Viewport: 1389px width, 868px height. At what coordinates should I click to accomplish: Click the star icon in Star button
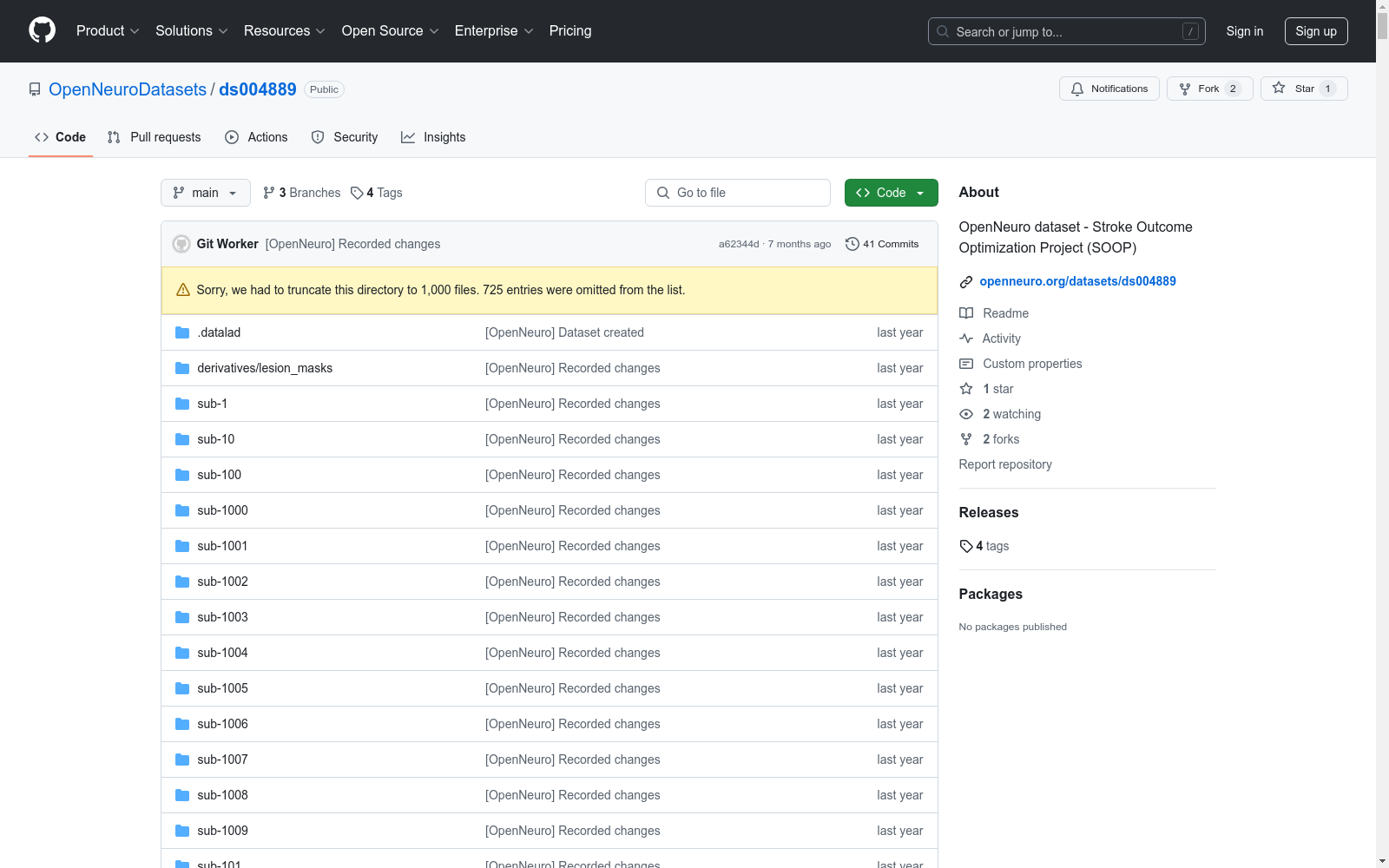[x=1279, y=88]
